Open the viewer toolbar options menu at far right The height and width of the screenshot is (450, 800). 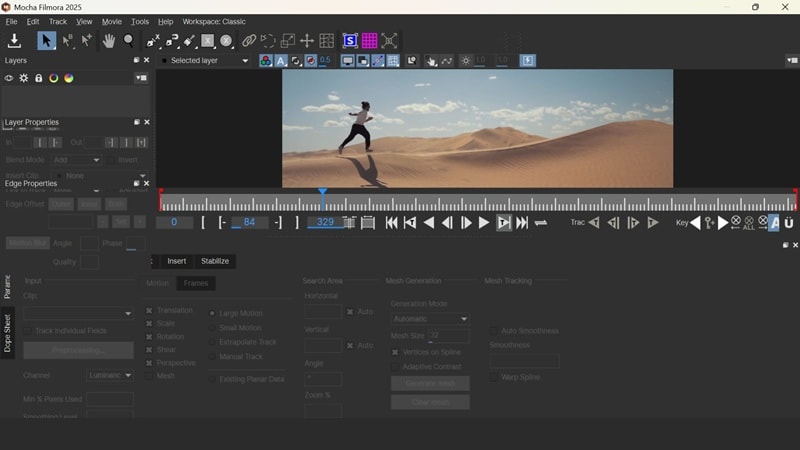792,61
